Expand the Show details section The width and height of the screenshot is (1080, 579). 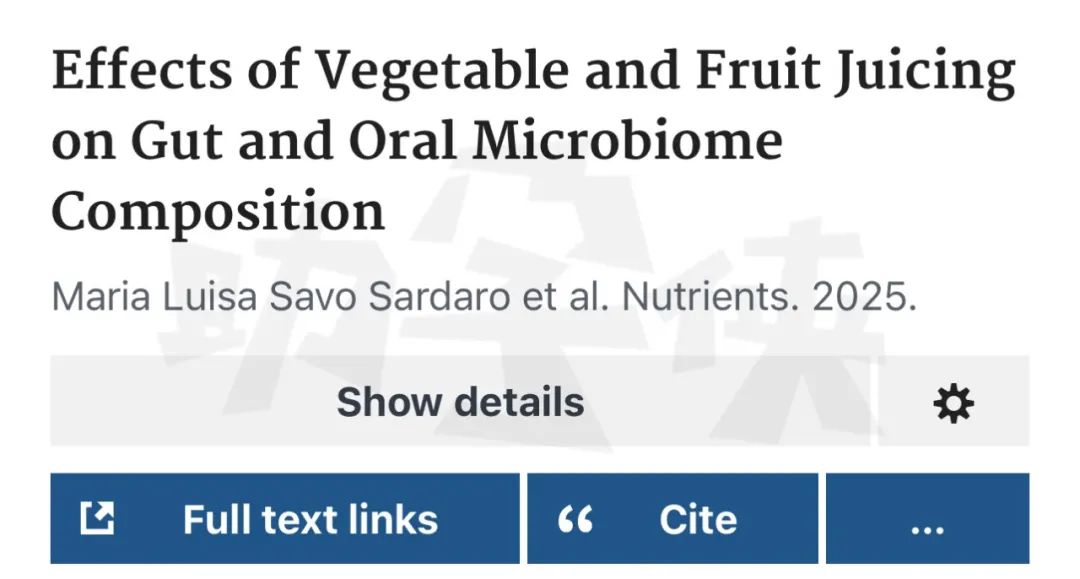[x=460, y=402]
